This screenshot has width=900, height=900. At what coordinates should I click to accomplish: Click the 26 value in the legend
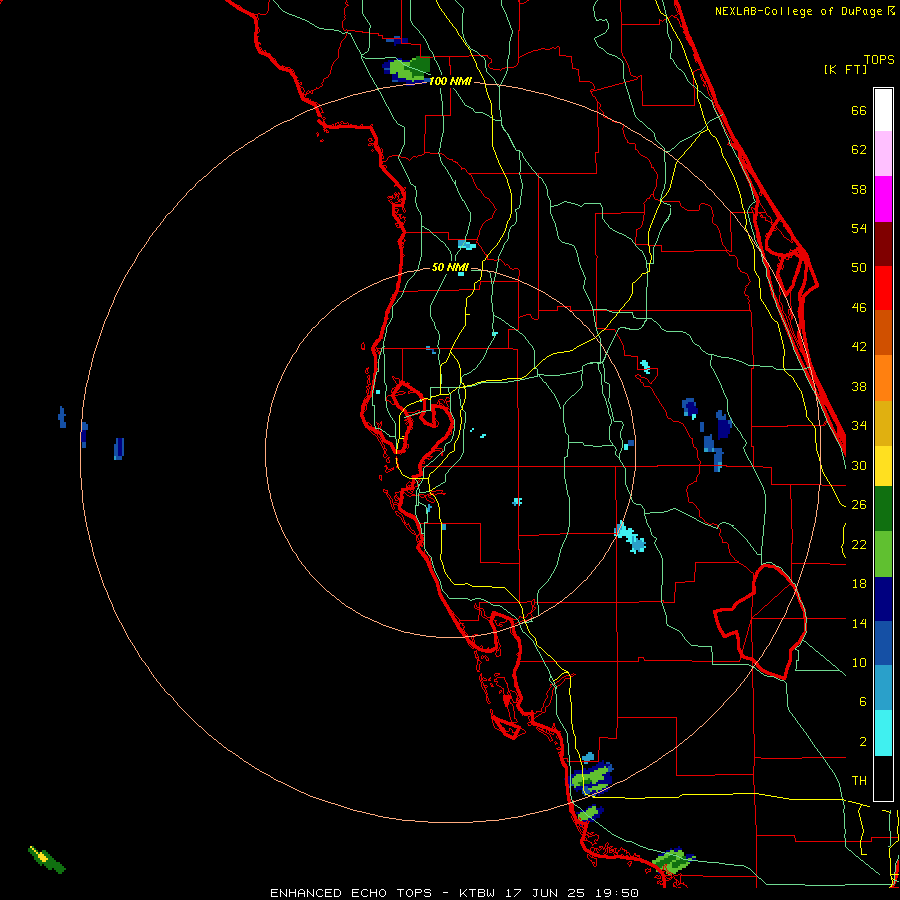pos(859,505)
